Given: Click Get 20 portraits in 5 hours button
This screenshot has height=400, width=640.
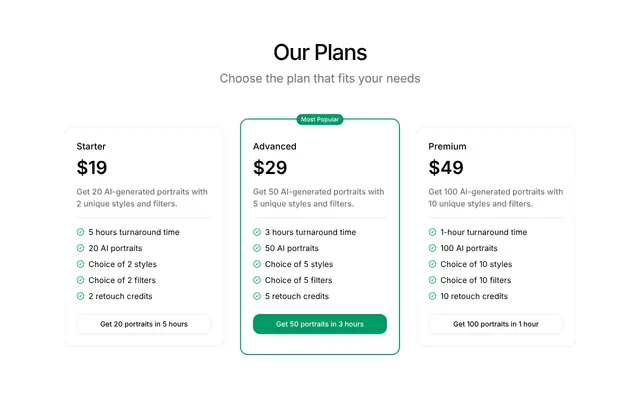Looking at the screenshot, I should 144,324.
